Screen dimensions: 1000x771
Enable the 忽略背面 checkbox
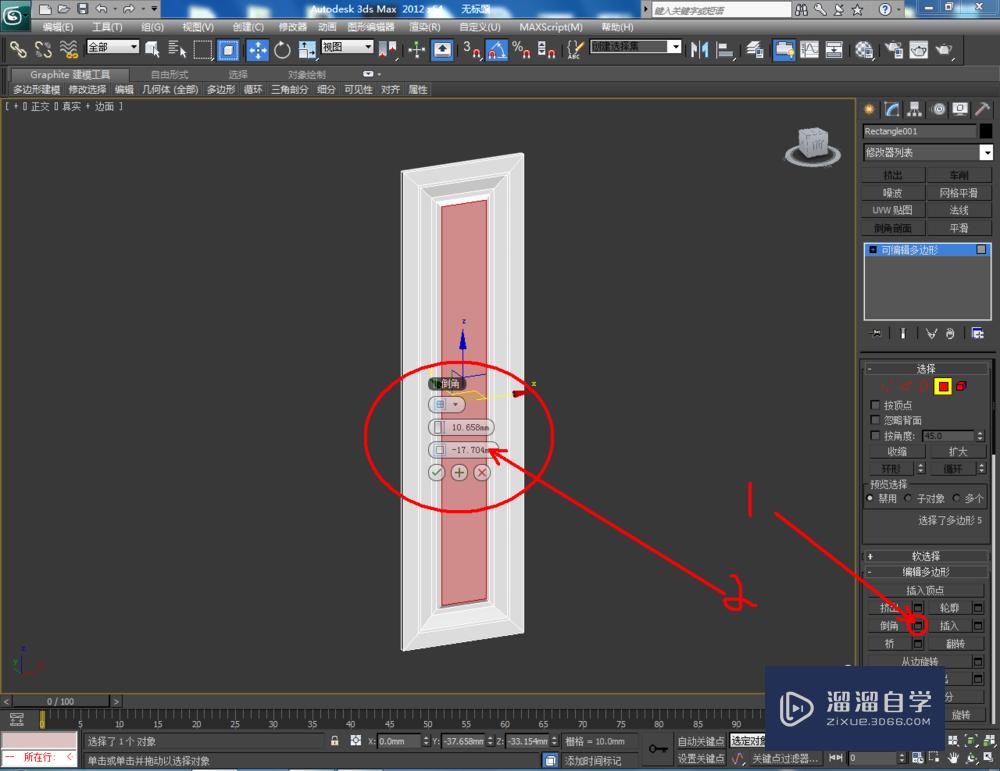[875, 420]
